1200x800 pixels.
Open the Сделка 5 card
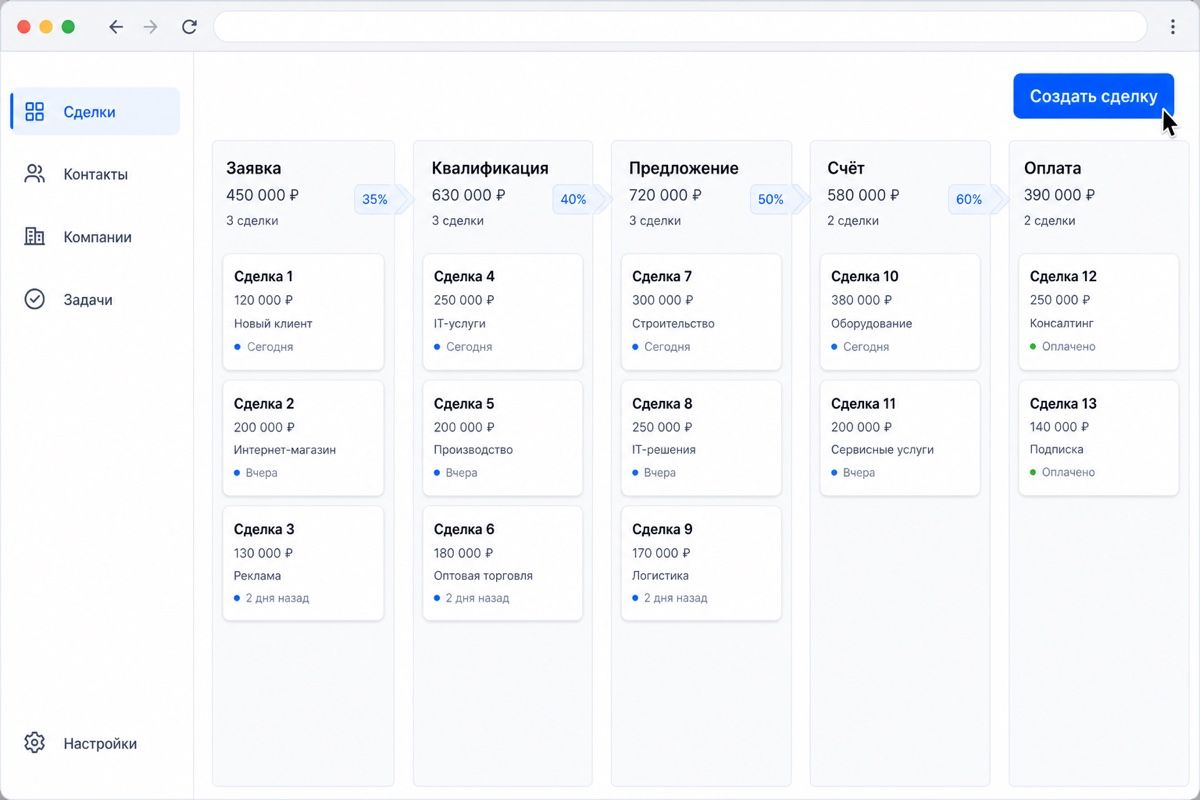(x=503, y=438)
